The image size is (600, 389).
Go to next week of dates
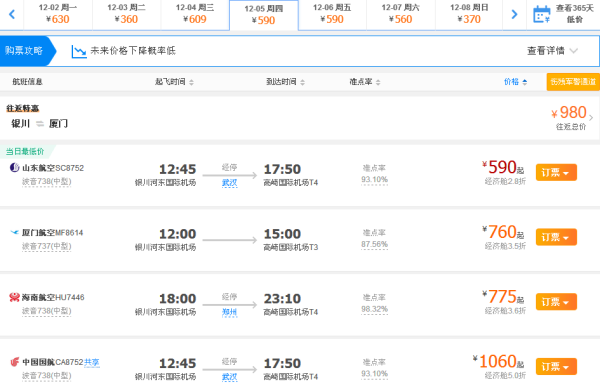[514, 15]
